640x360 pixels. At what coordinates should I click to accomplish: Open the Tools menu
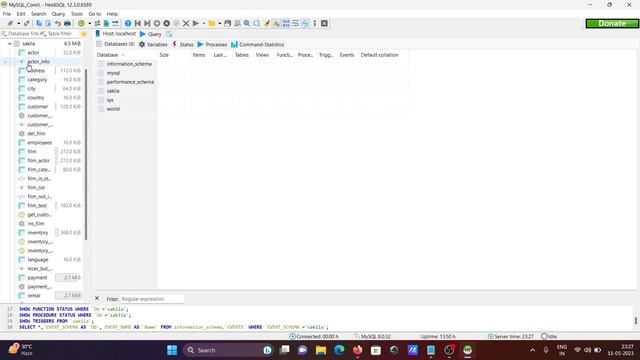[76, 13]
